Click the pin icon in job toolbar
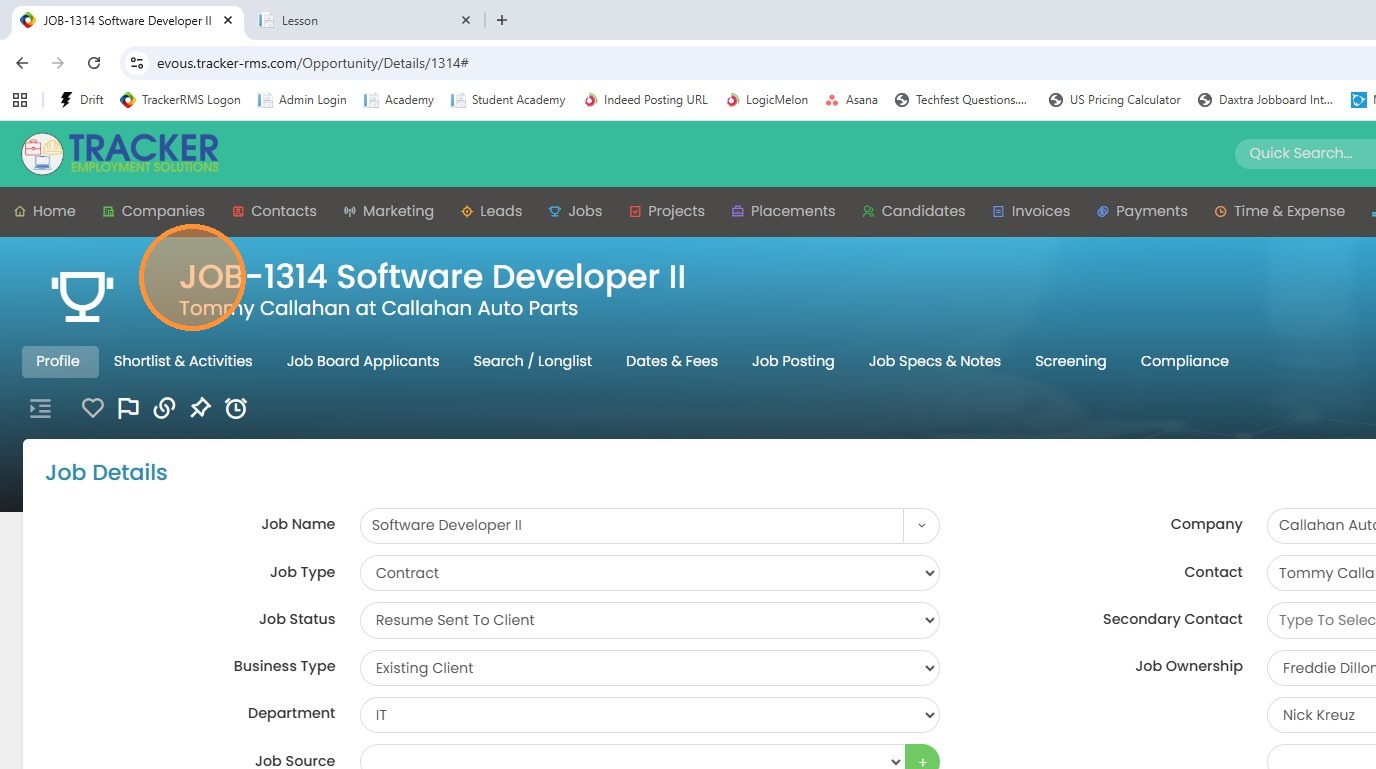 [200, 408]
